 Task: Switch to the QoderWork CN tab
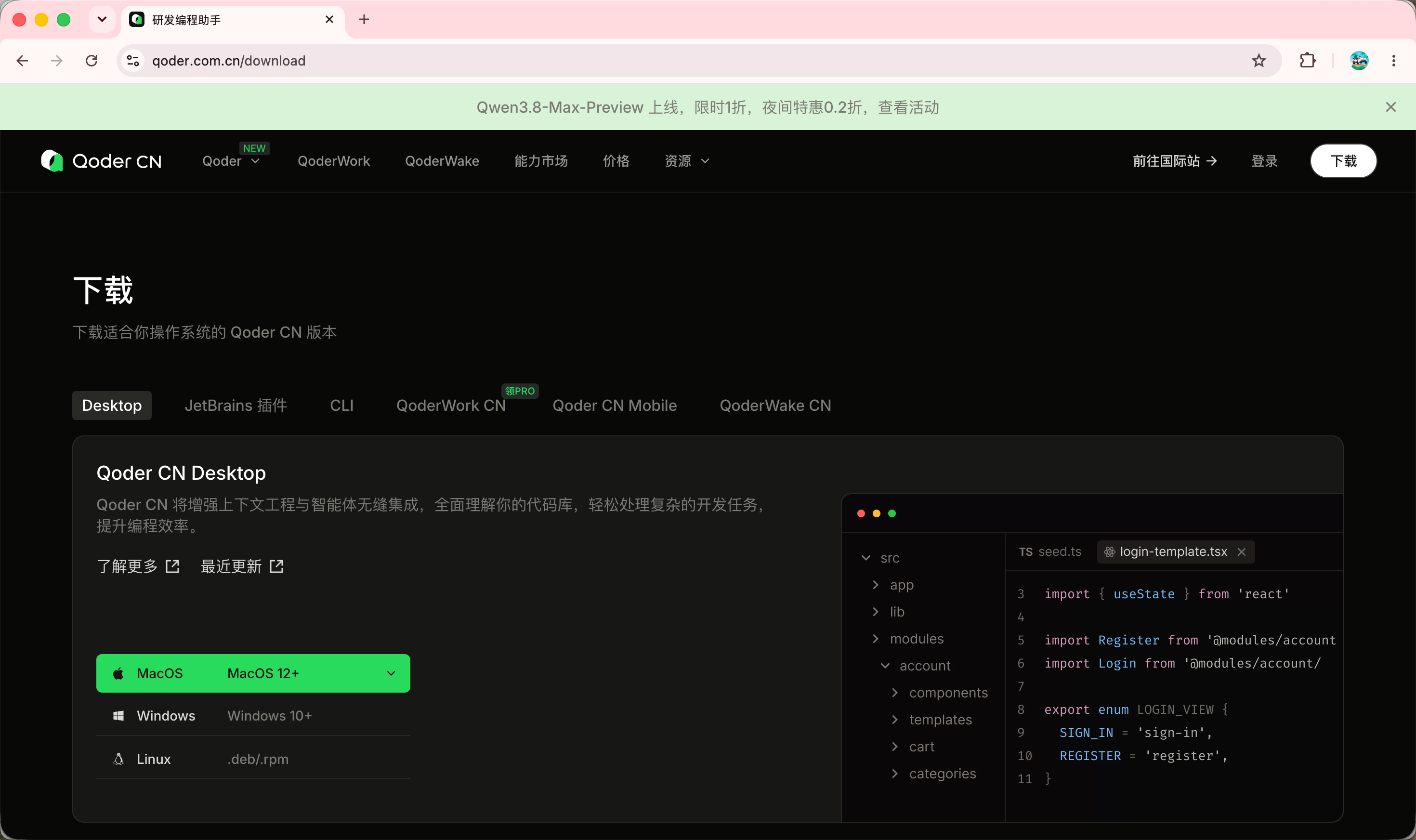pyautogui.click(x=451, y=406)
